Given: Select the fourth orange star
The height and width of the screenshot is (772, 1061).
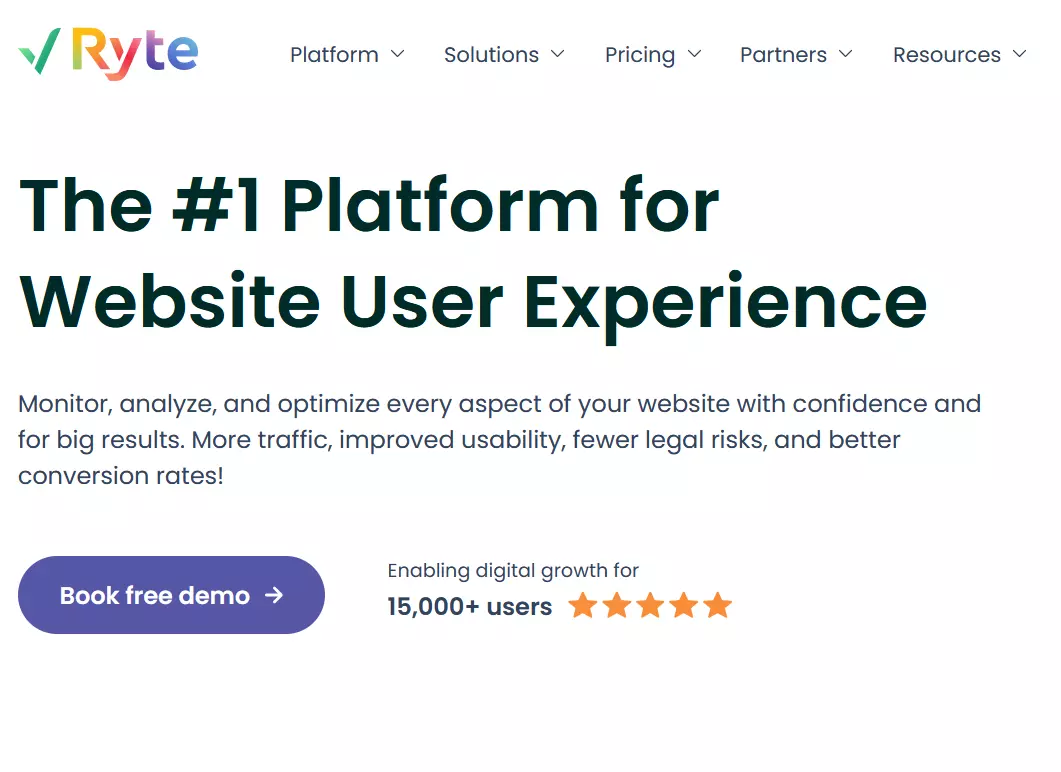Looking at the screenshot, I should tap(684, 605).
